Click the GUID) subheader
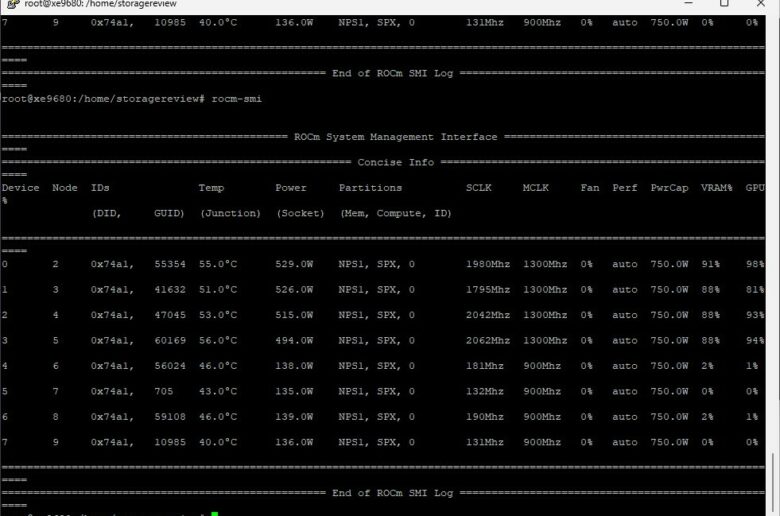The width and height of the screenshot is (780, 516). (169, 213)
